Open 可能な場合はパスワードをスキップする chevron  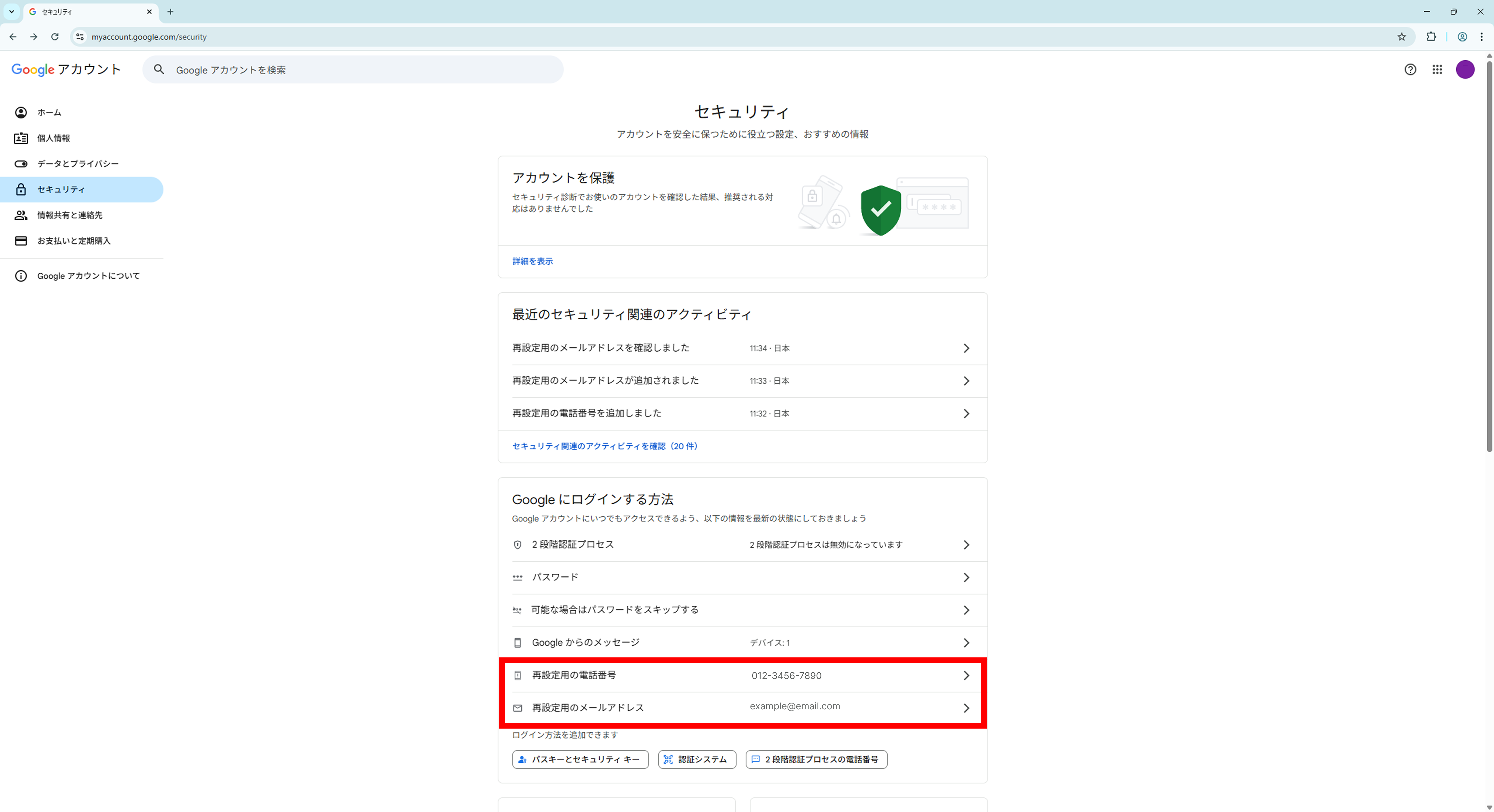pos(966,610)
